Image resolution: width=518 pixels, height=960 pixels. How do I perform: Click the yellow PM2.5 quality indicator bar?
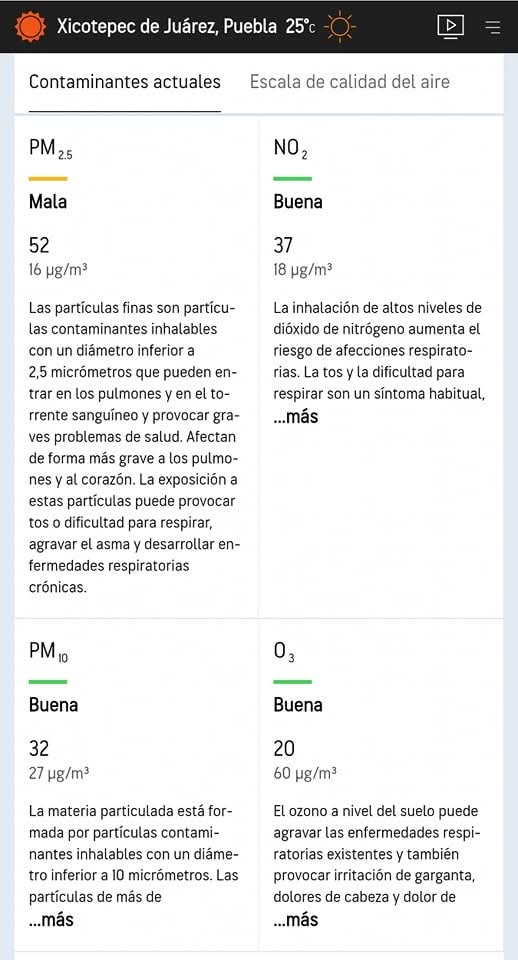click(x=48, y=179)
